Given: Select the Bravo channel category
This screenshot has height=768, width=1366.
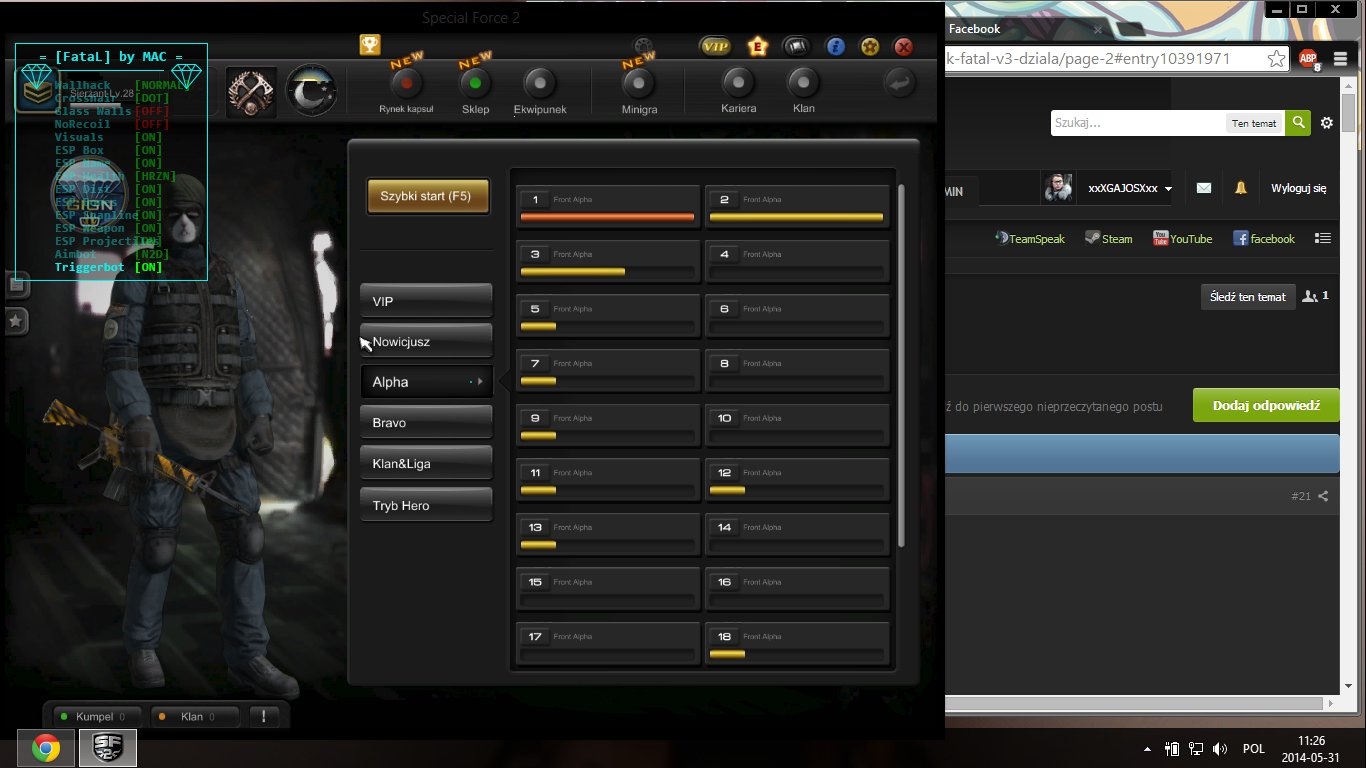Looking at the screenshot, I should 426,423.
